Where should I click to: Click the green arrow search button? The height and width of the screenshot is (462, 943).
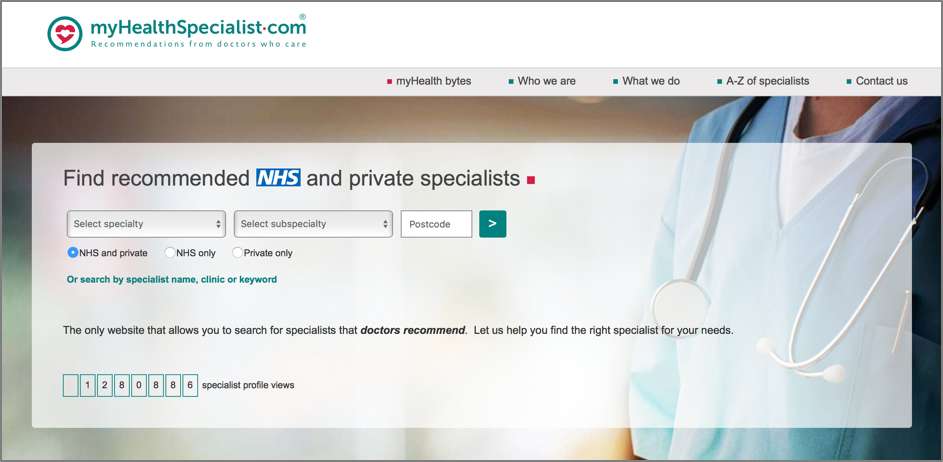(x=493, y=224)
